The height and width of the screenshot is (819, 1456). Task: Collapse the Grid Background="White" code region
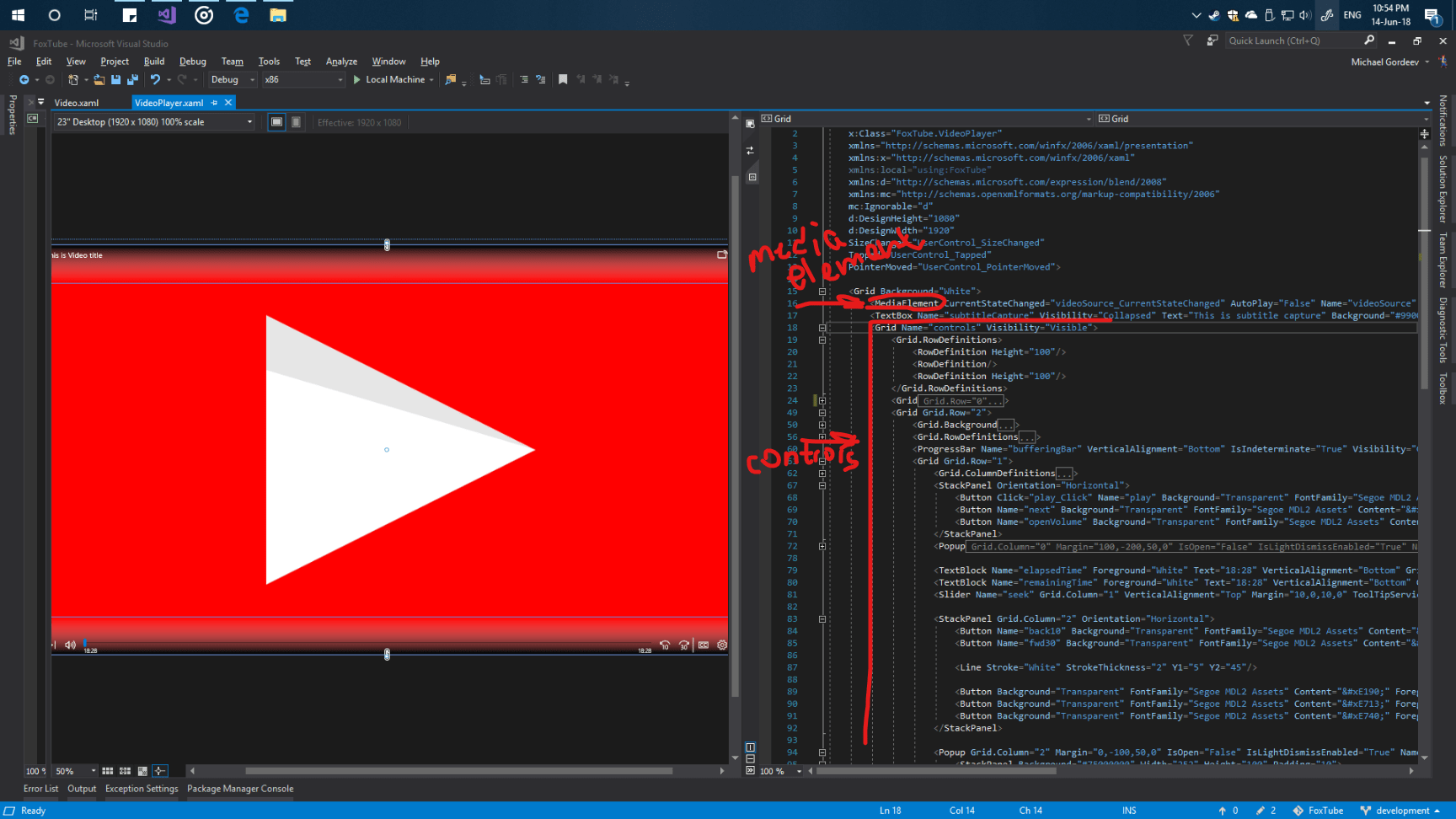pos(822,292)
